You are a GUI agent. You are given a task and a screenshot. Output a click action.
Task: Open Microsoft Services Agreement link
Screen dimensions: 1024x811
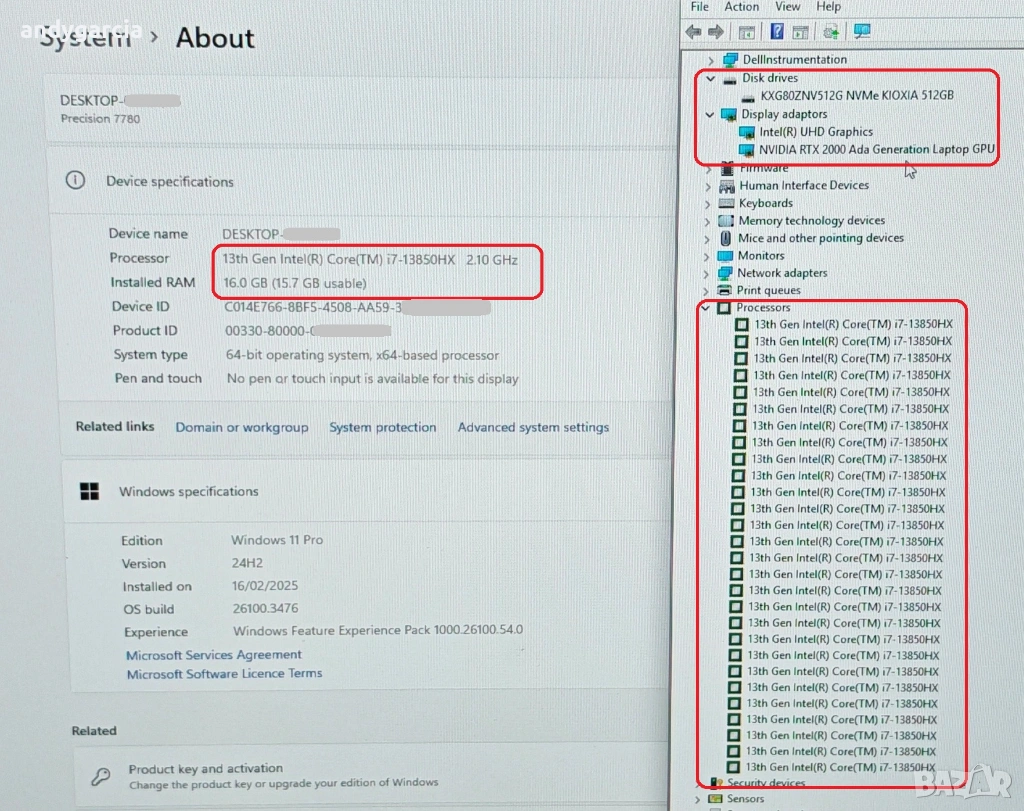coord(214,655)
